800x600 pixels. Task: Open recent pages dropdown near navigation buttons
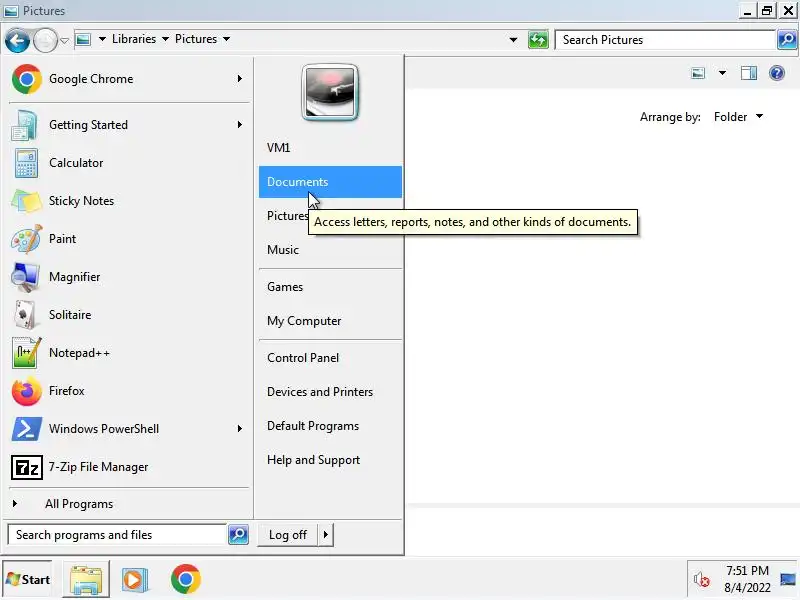[64, 40]
